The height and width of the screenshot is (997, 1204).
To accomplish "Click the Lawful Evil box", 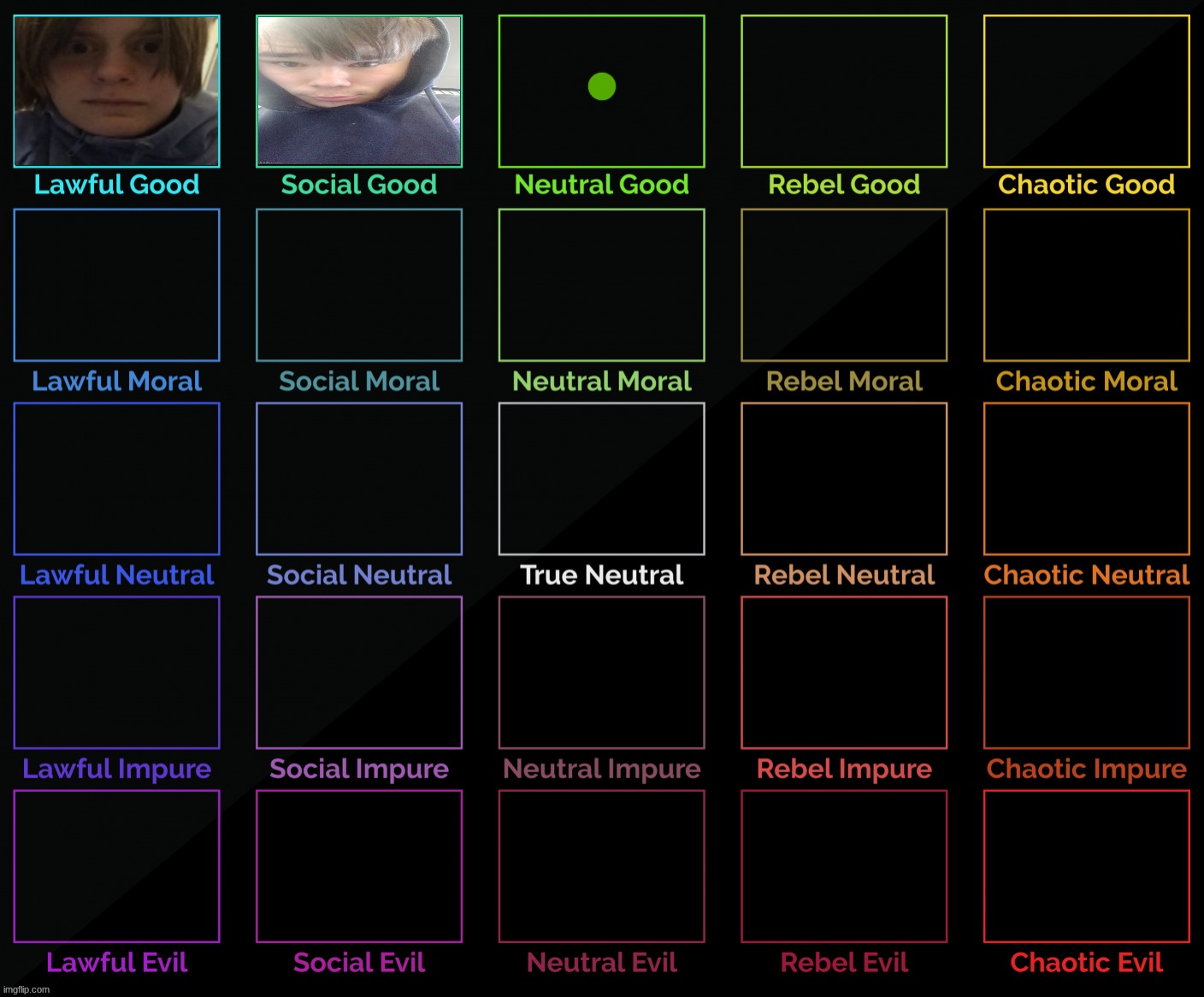I will tap(116, 866).
